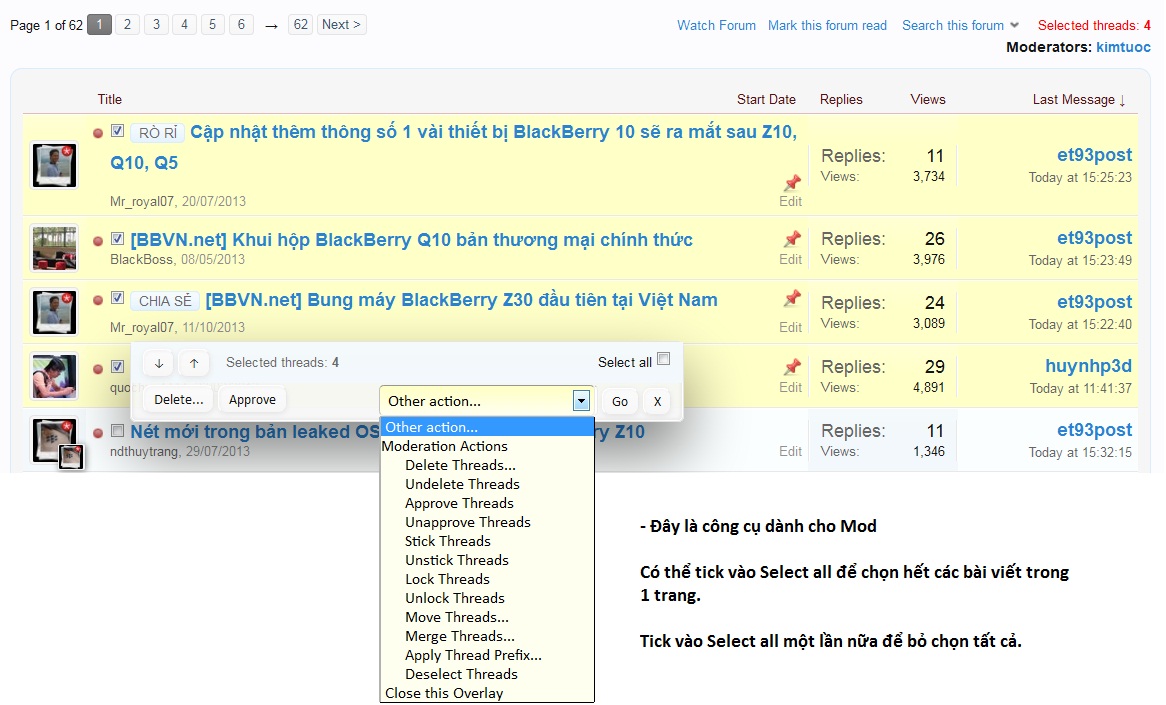The height and width of the screenshot is (705, 1166).
Task: Sort threads by Replies column
Action: click(x=841, y=100)
